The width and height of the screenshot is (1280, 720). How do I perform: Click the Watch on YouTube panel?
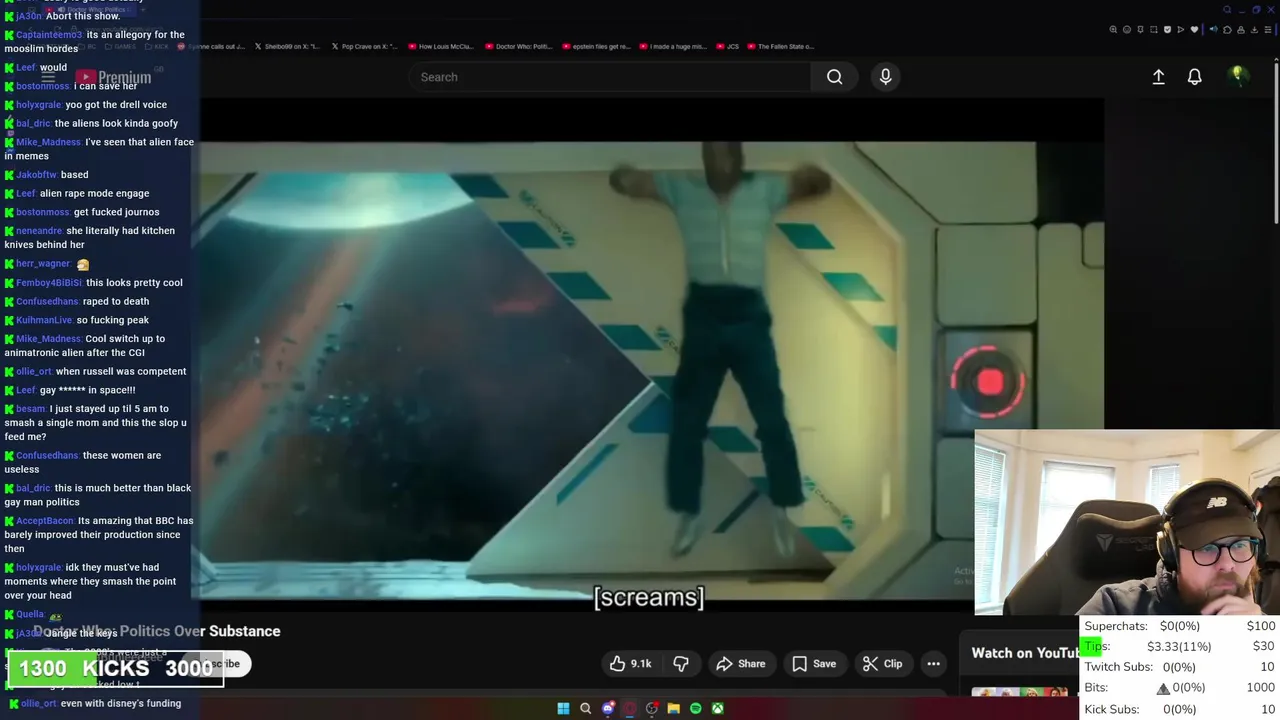1026,653
